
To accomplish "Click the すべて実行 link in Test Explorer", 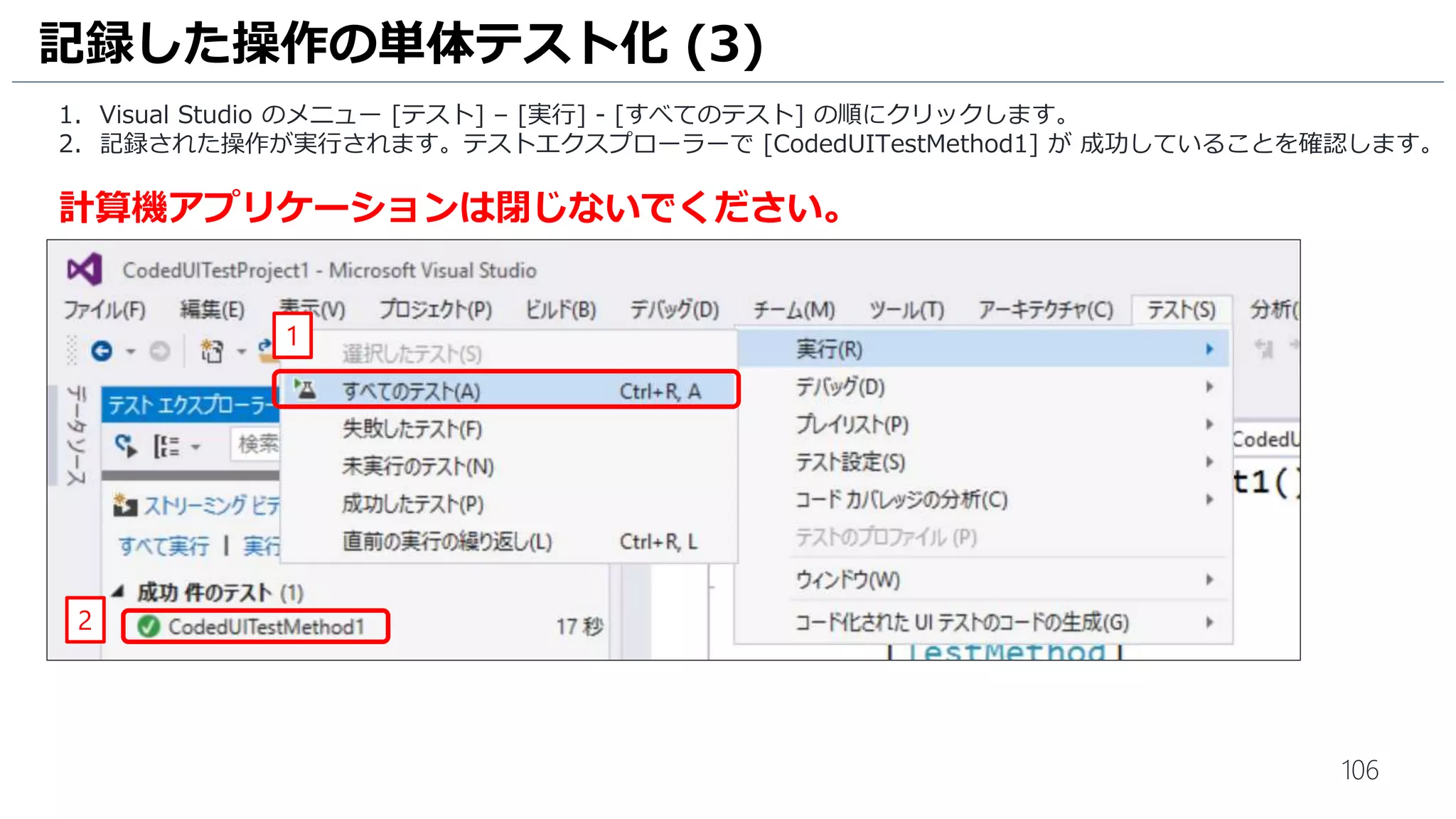I will (164, 546).
